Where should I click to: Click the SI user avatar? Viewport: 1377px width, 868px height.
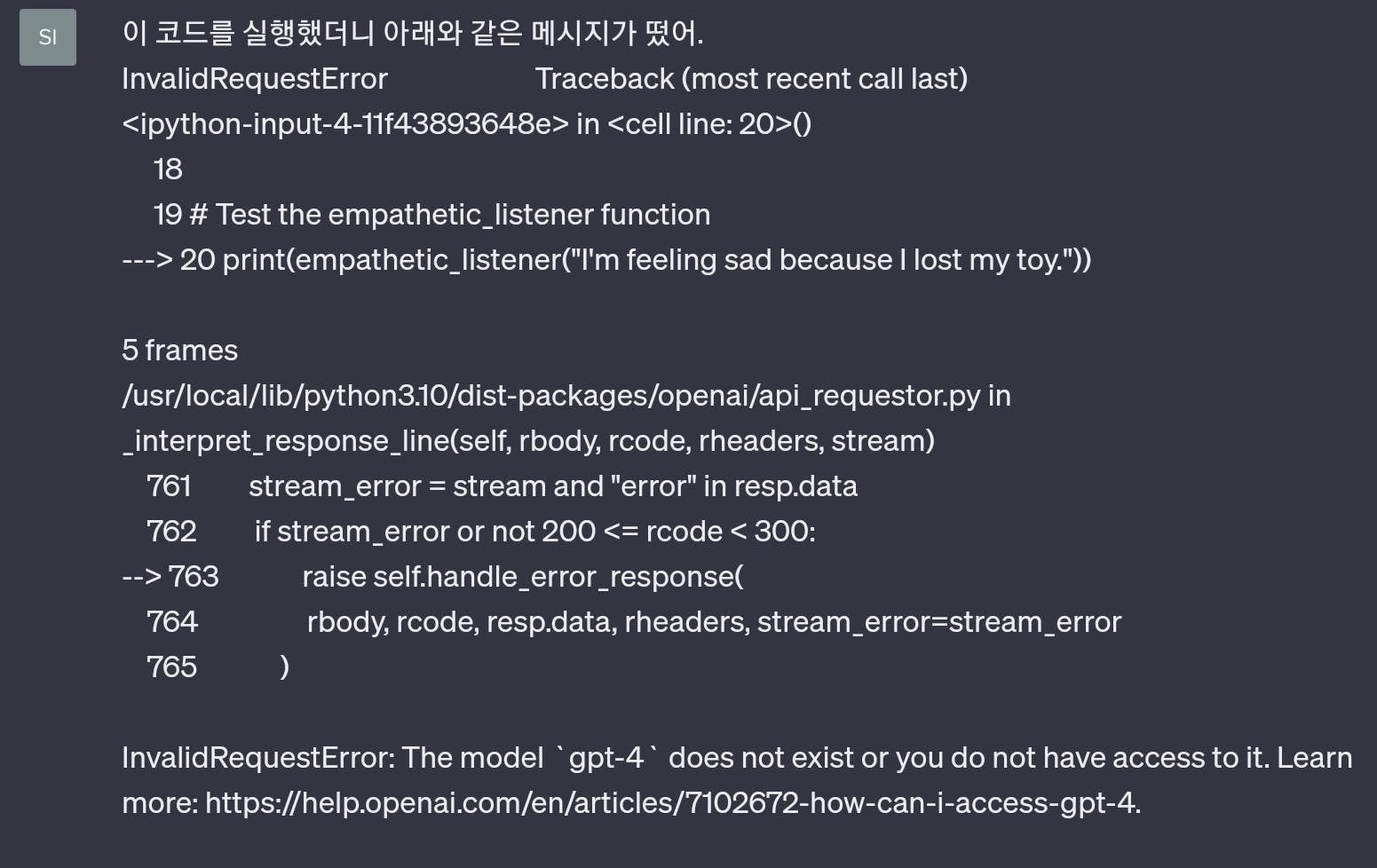(x=48, y=37)
